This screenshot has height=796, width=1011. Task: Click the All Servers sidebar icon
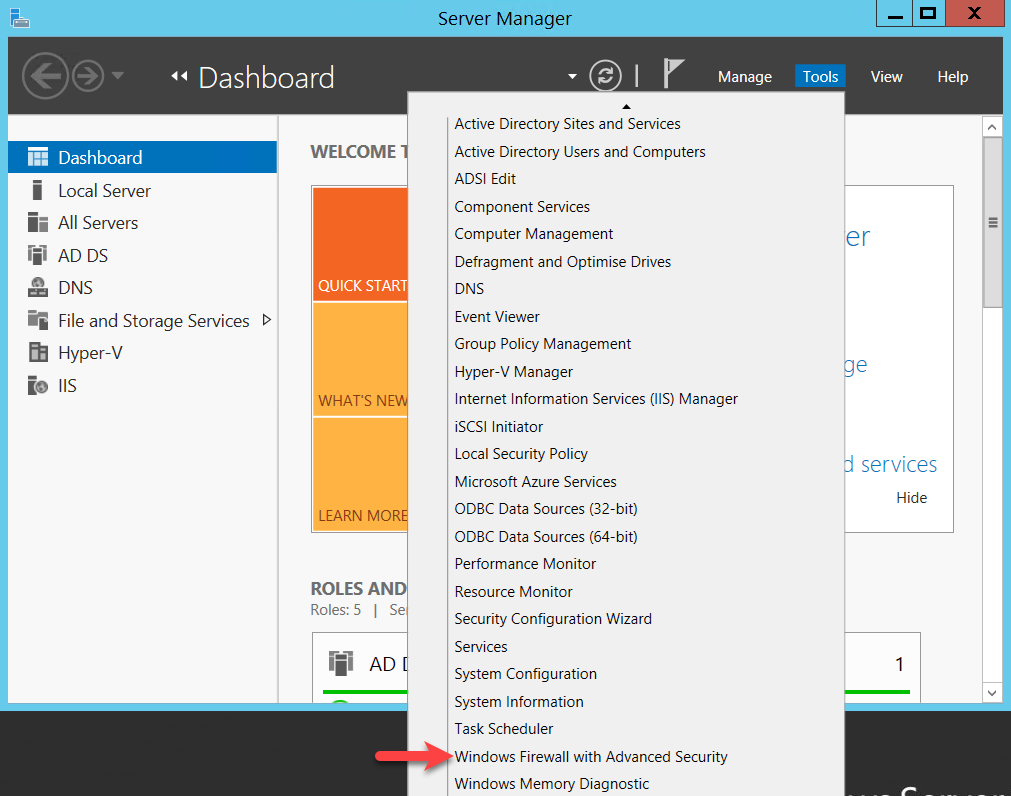pyautogui.click(x=38, y=222)
